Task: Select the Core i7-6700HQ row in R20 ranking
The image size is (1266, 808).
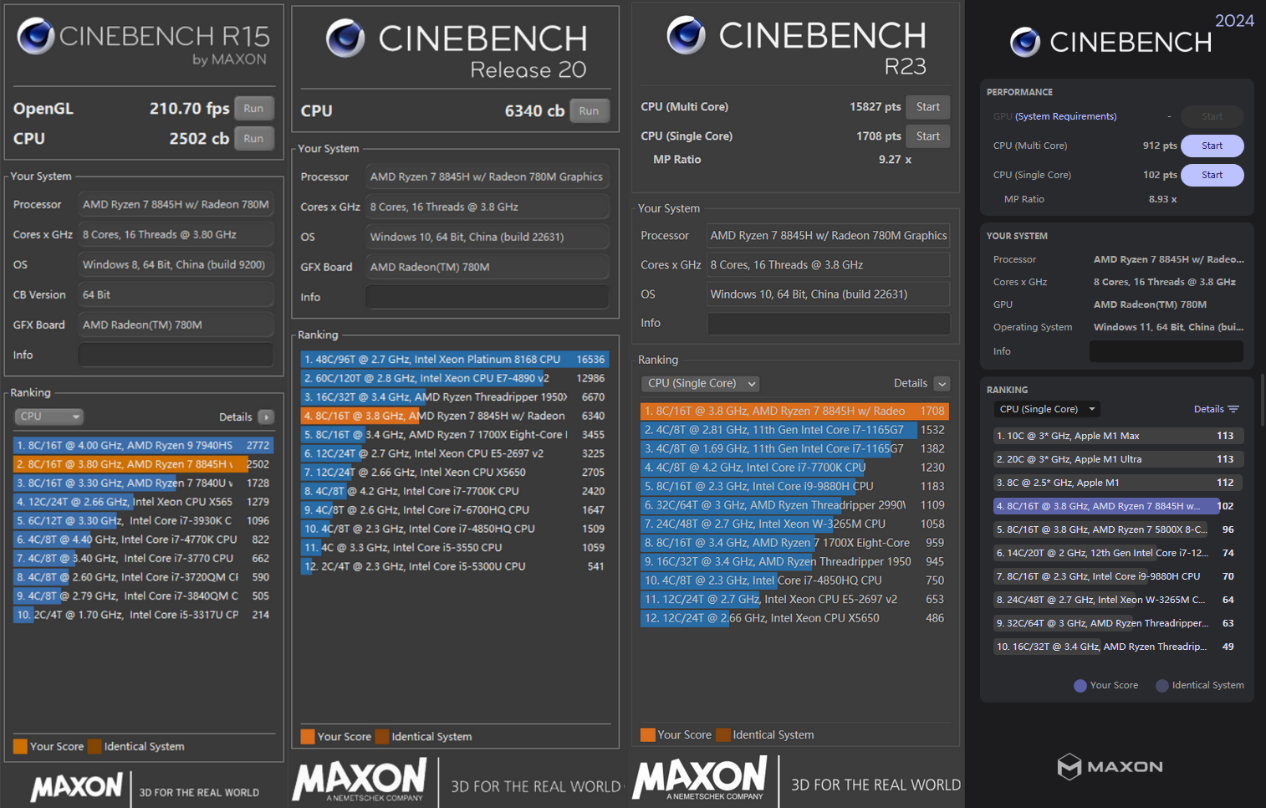Action: (455, 510)
